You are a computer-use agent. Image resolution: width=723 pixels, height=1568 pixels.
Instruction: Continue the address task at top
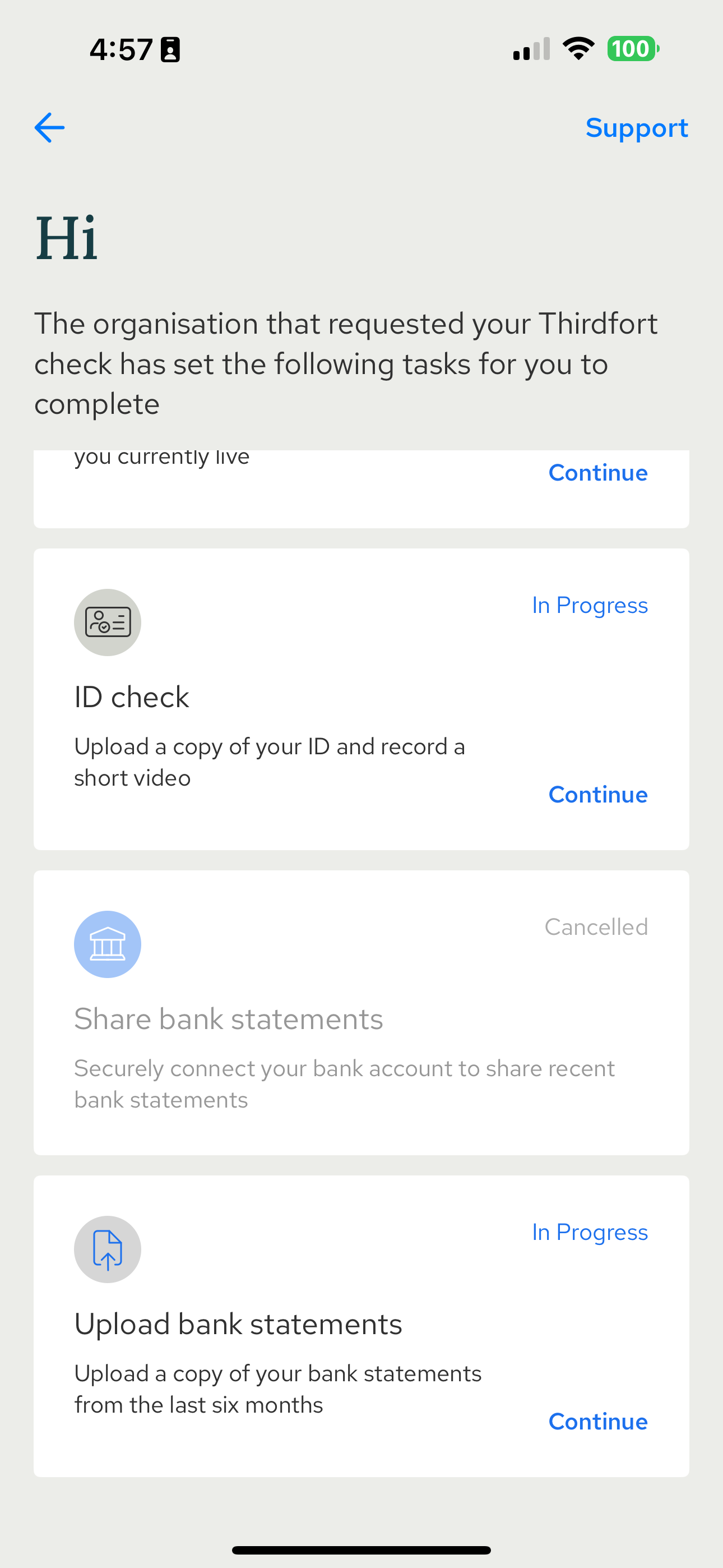pos(597,472)
